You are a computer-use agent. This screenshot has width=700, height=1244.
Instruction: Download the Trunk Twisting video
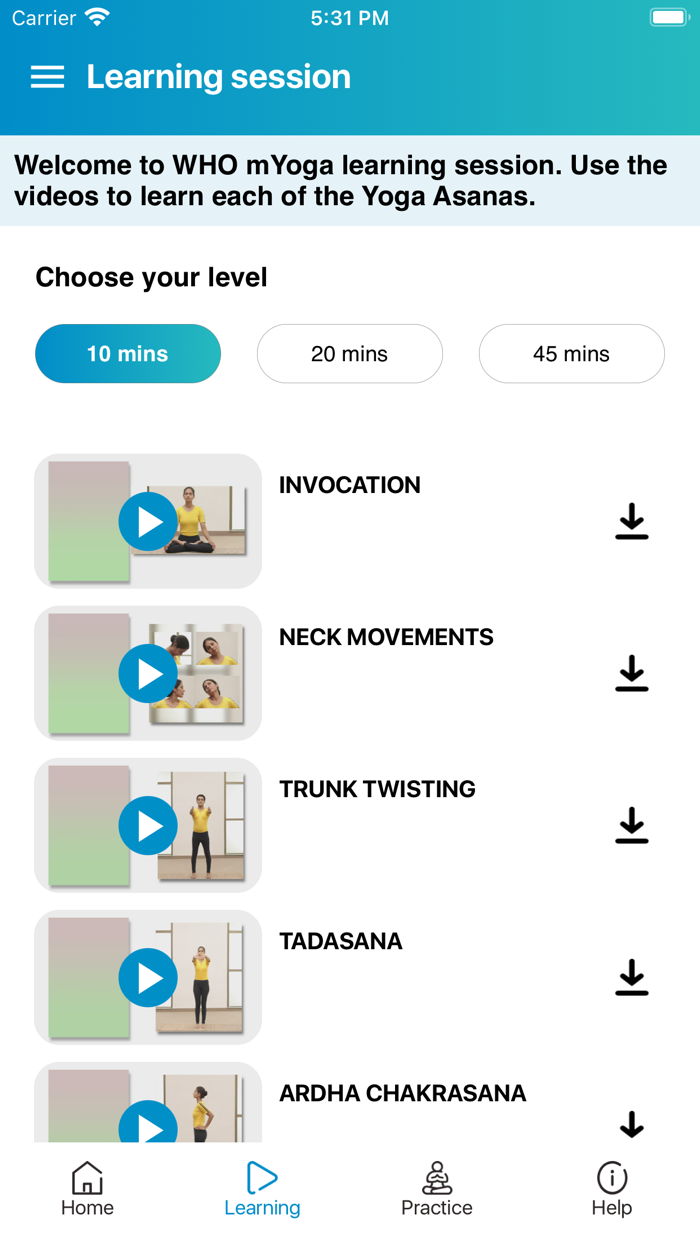(x=631, y=825)
